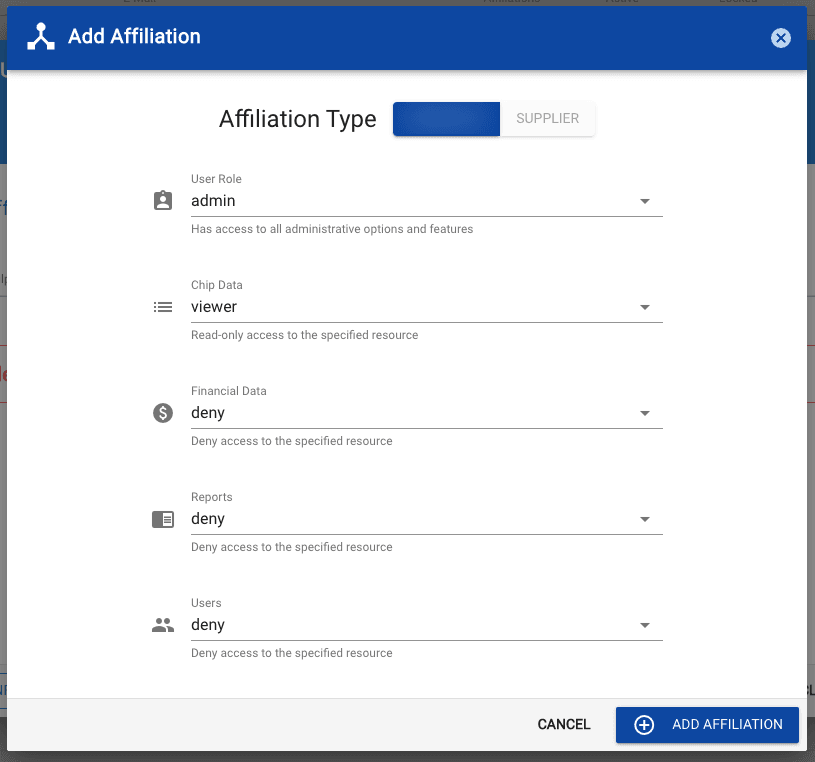Click the User Role badge icon
The height and width of the screenshot is (762, 815).
click(162, 201)
